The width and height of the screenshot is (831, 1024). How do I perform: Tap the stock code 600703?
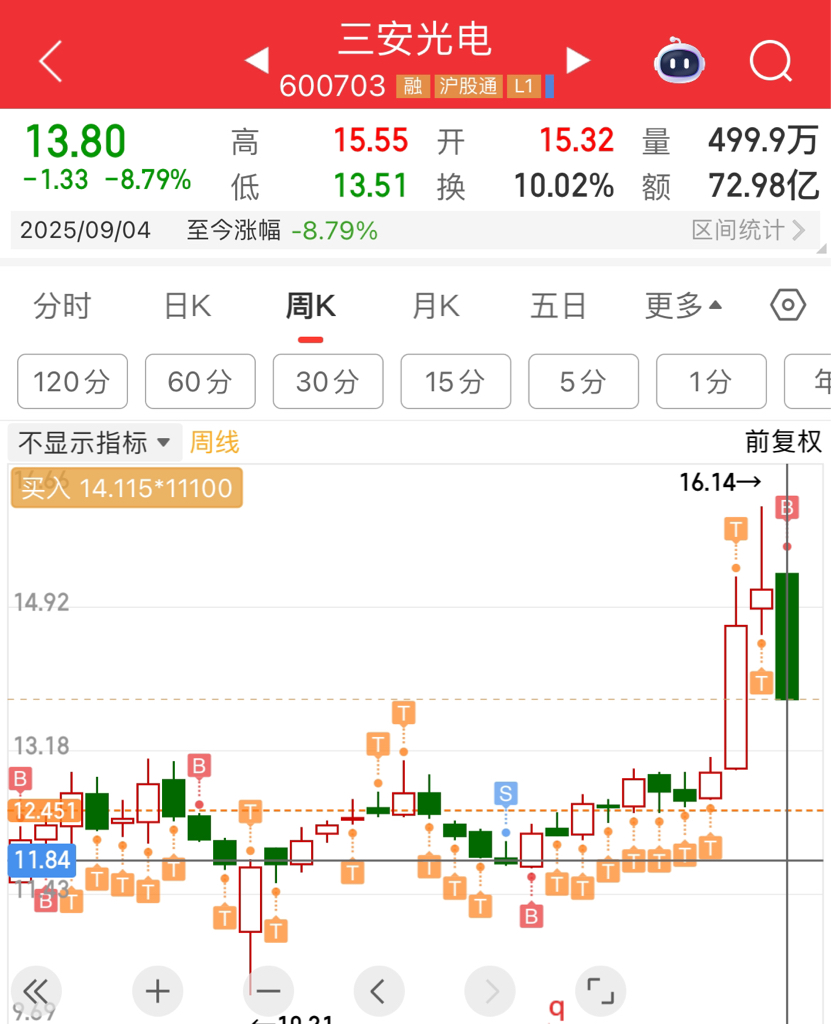tap(333, 86)
